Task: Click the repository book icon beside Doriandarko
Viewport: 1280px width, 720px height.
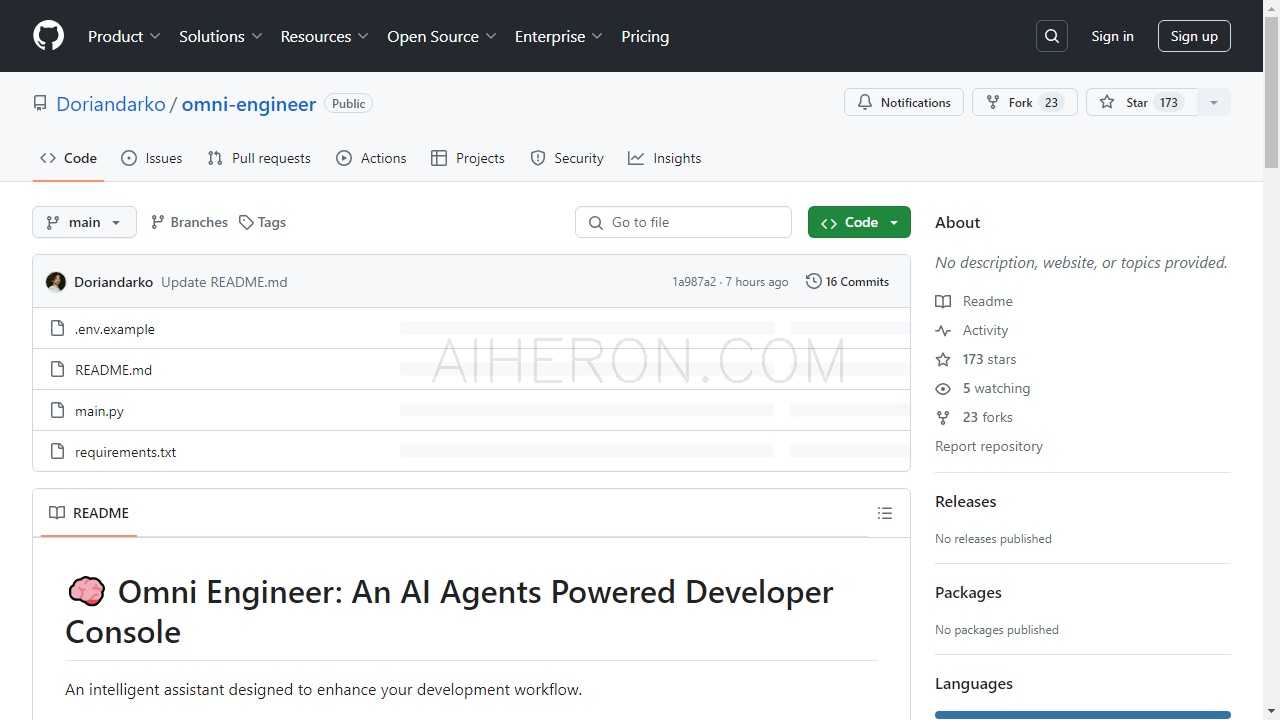Action: click(x=40, y=103)
